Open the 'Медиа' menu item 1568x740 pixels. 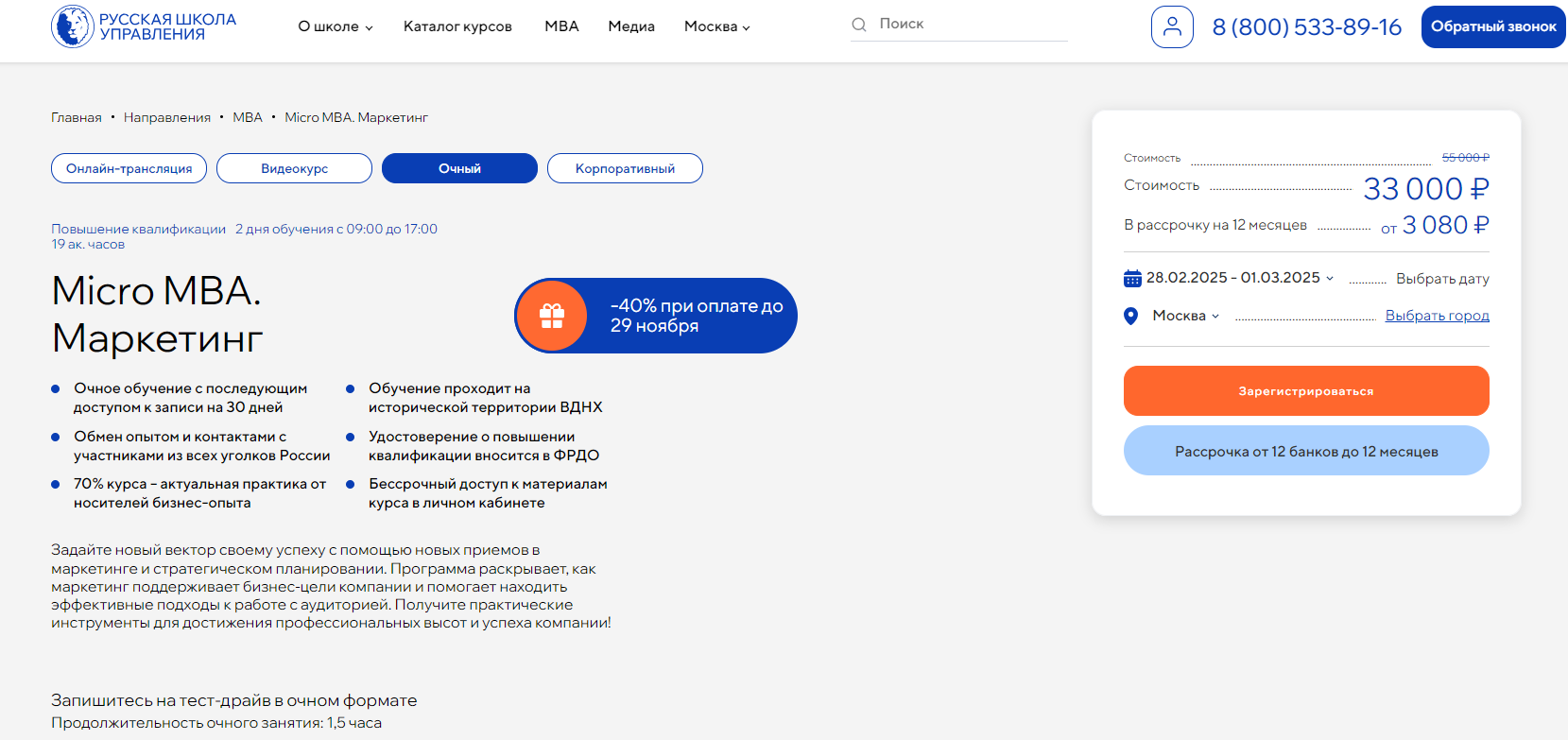coord(631,26)
